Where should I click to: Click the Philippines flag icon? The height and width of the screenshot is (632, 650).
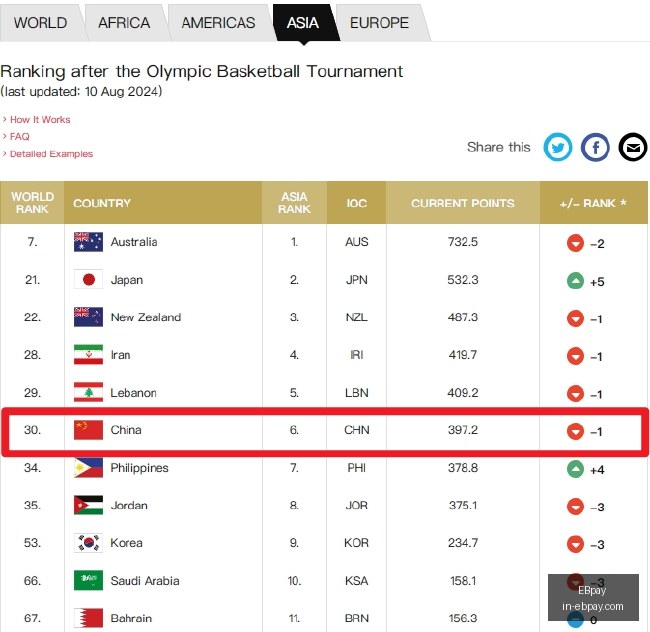click(x=88, y=468)
